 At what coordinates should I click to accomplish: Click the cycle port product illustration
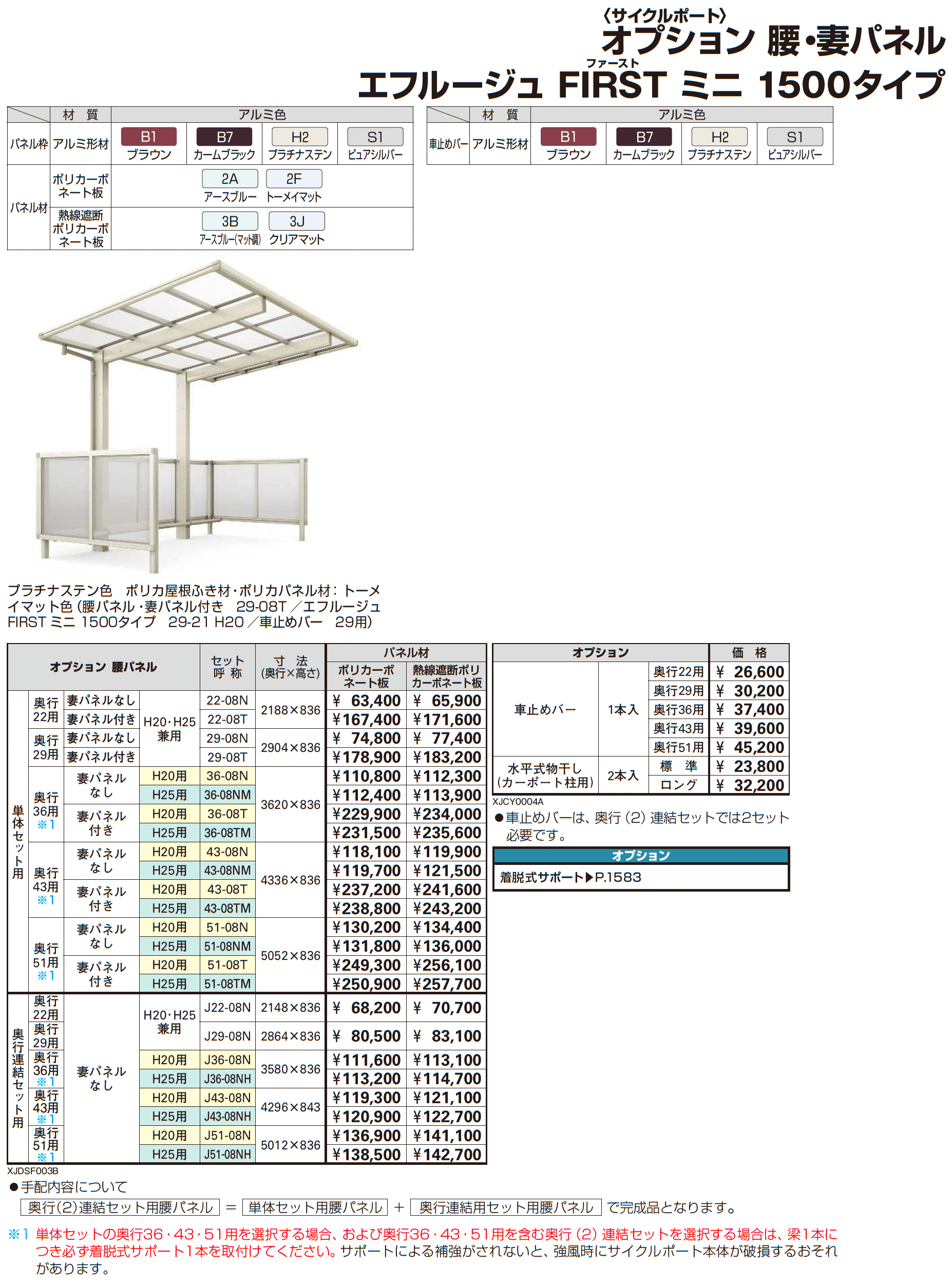197,416
